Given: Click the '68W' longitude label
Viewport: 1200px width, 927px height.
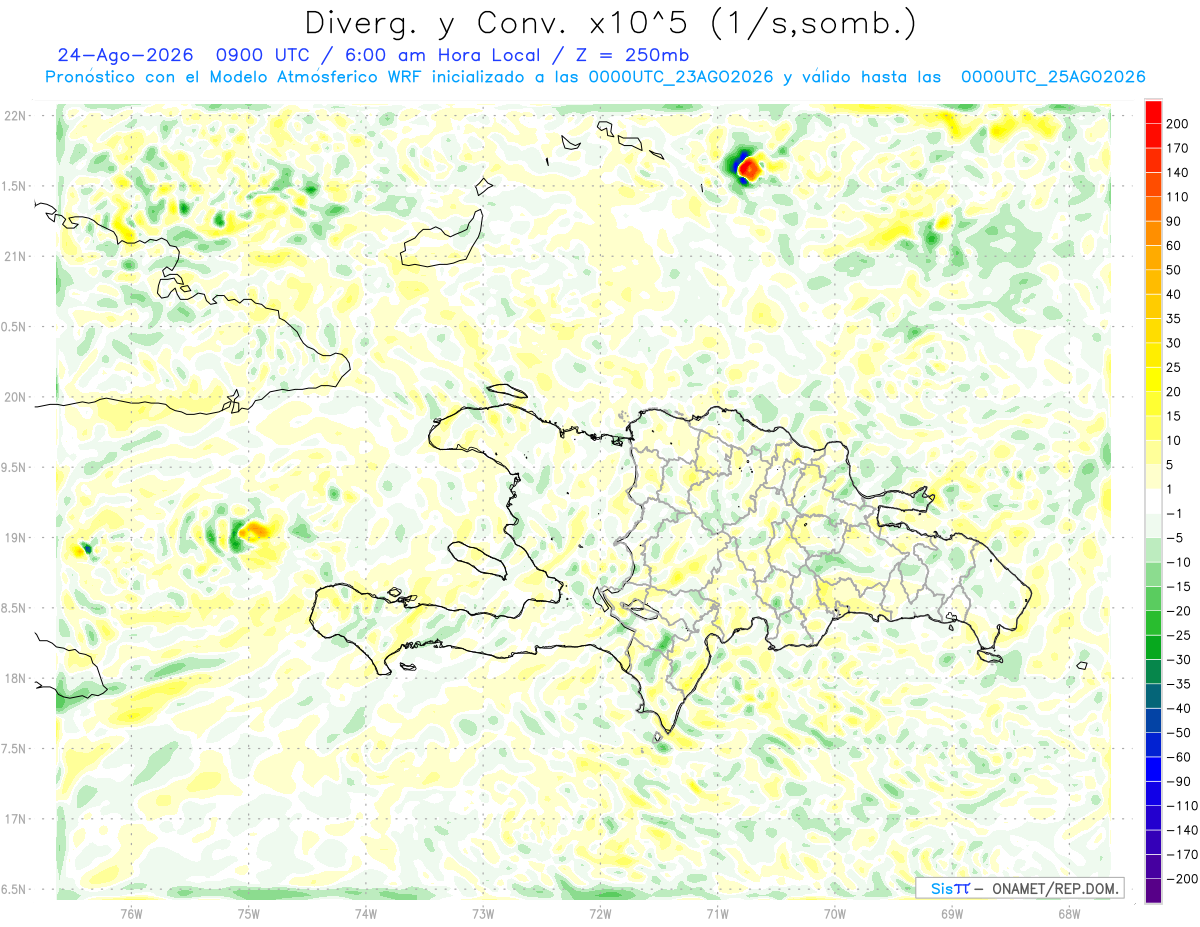Looking at the screenshot, I should point(1069,912).
